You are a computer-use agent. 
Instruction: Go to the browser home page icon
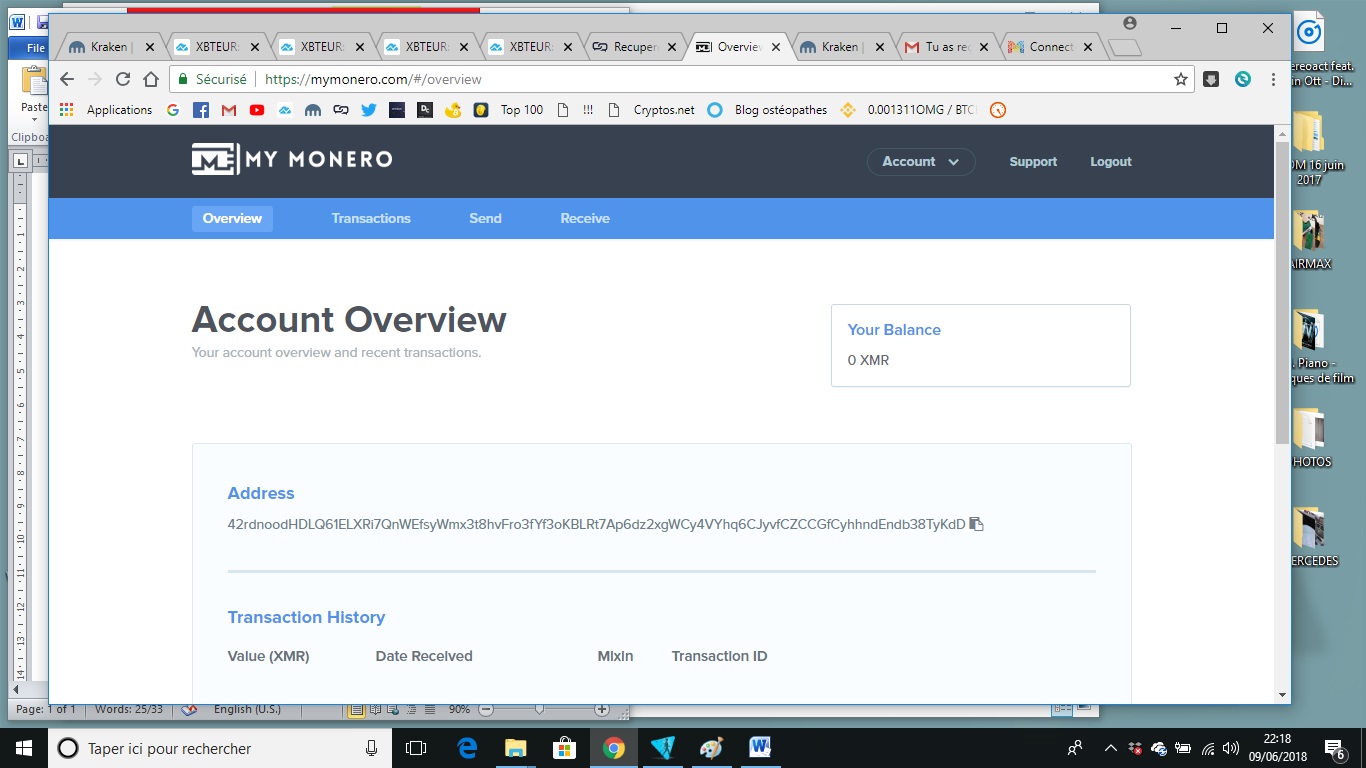coord(151,79)
